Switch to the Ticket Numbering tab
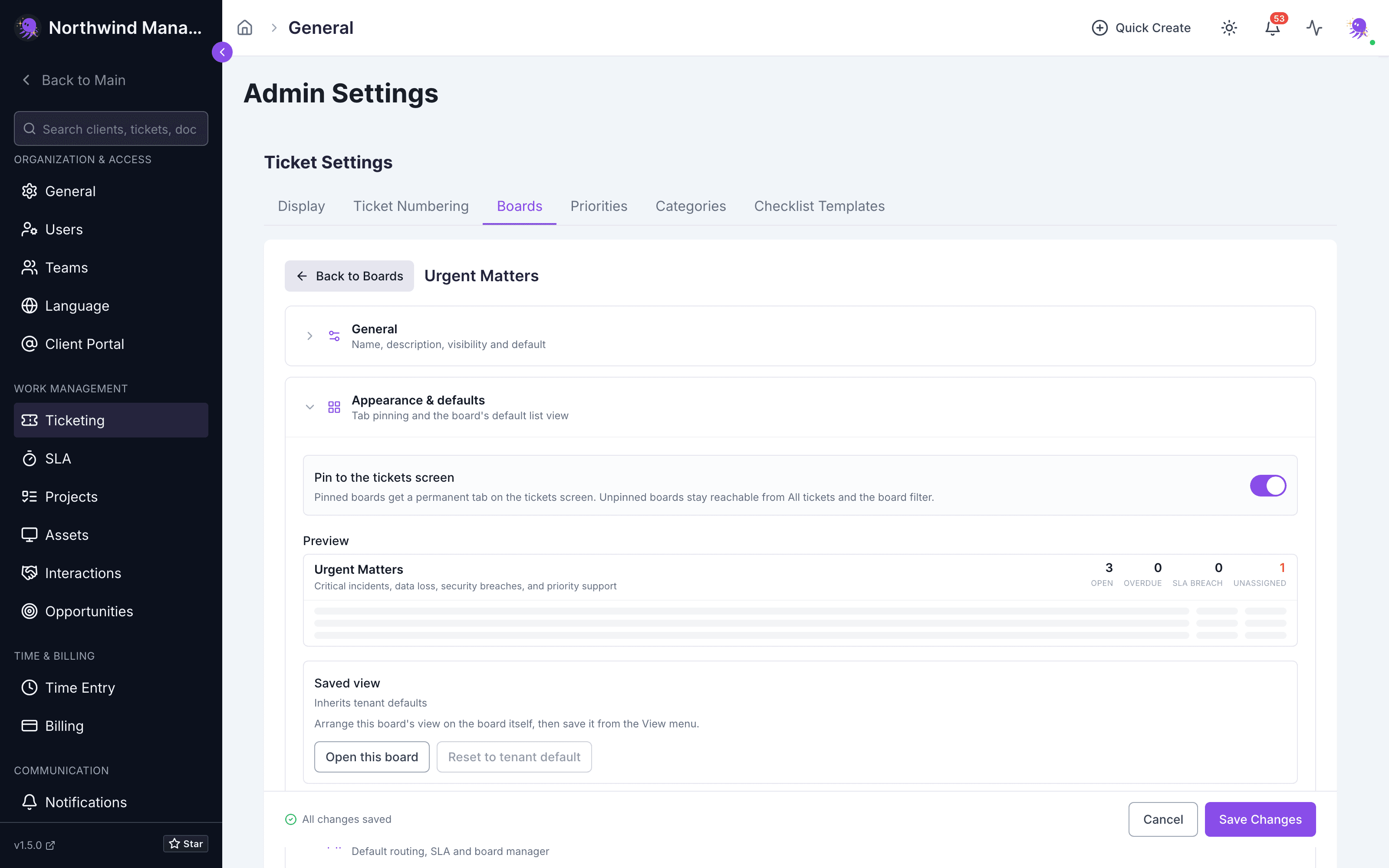The width and height of the screenshot is (1389, 868). (x=411, y=206)
